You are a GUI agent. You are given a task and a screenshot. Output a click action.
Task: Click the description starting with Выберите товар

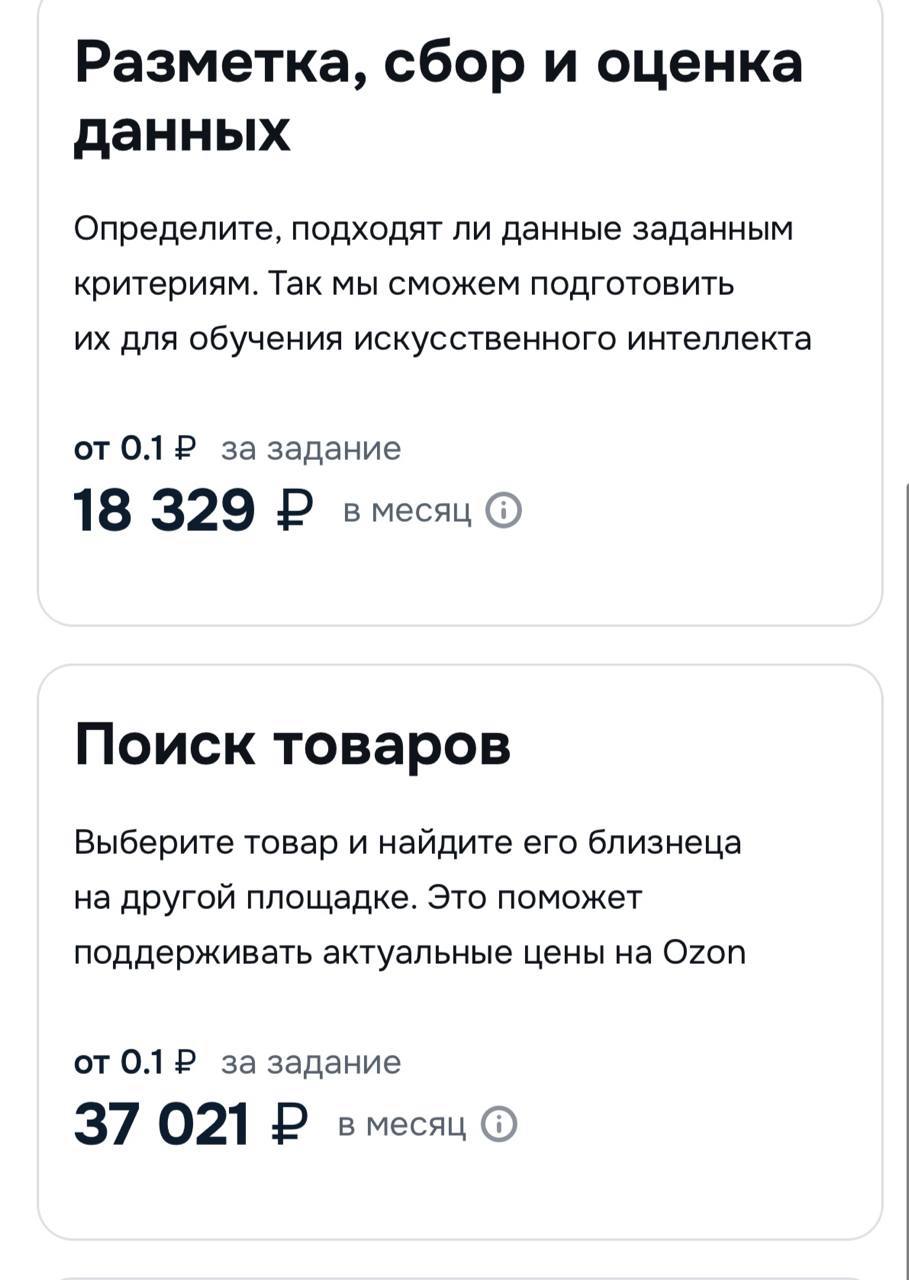[409, 898]
